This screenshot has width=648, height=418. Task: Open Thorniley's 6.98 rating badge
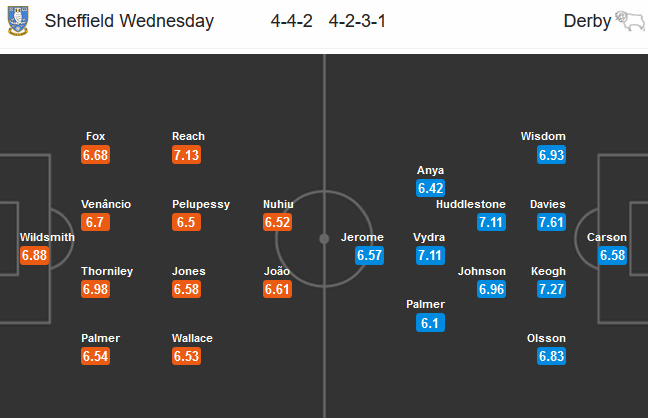96,290
